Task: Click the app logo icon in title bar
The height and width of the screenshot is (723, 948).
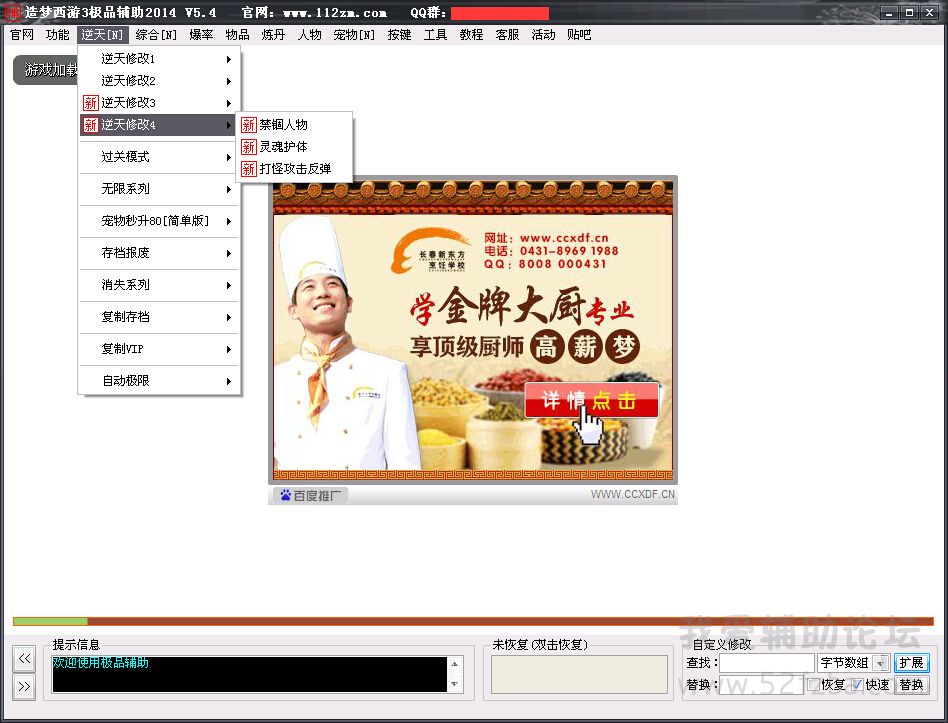Action: (x=12, y=12)
